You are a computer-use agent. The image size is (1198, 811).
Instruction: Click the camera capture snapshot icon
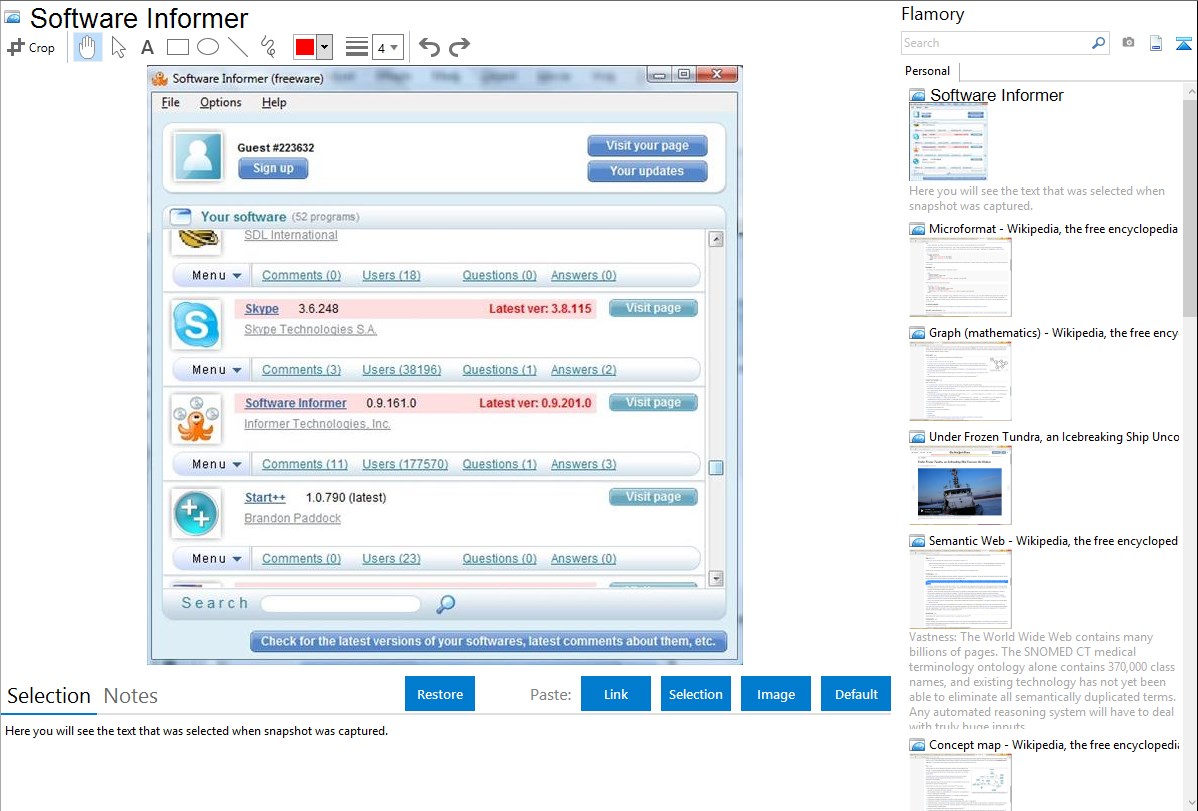click(1128, 43)
